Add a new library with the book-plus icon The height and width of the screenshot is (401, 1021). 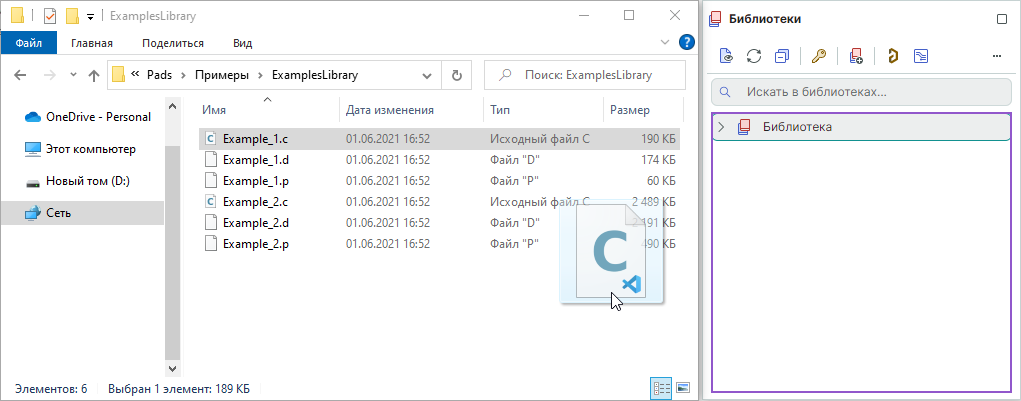pos(855,56)
